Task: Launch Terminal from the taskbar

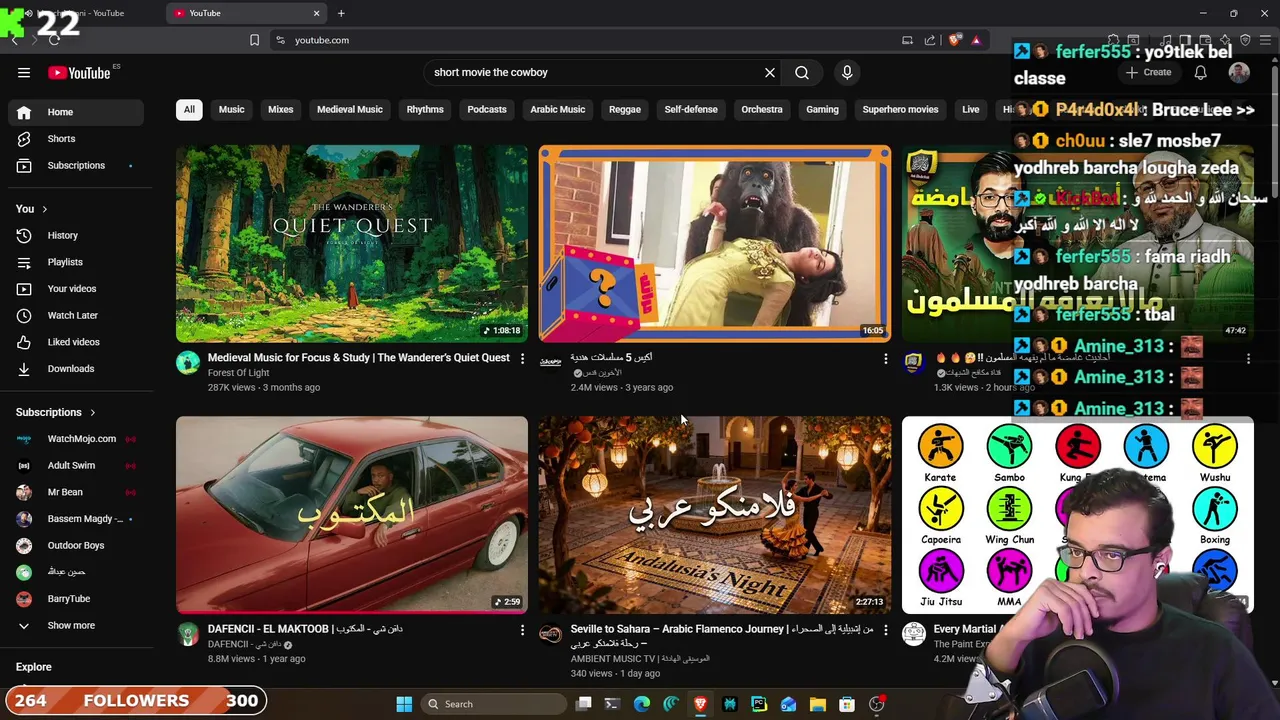Action: (x=612, y=704)
